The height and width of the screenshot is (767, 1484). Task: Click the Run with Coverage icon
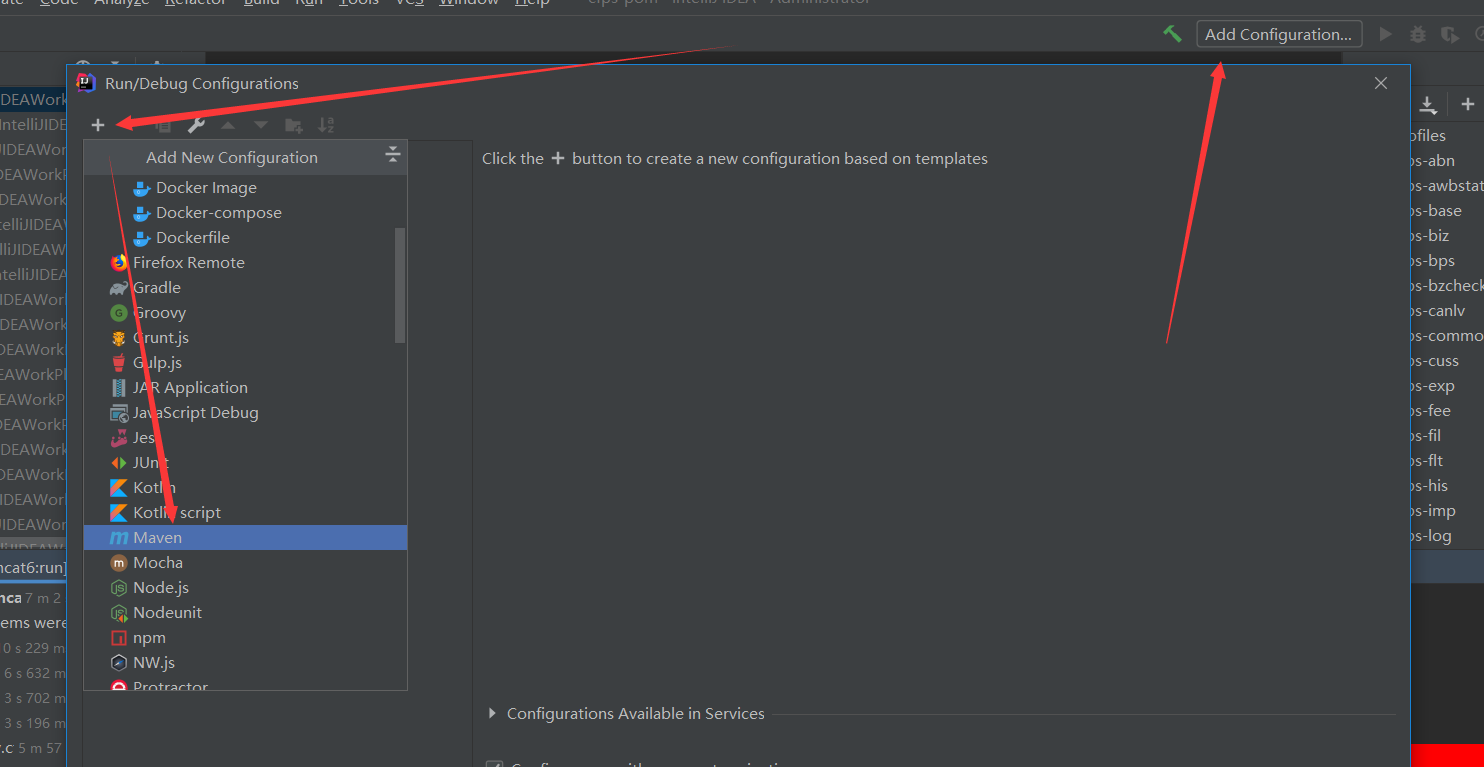1449,34
